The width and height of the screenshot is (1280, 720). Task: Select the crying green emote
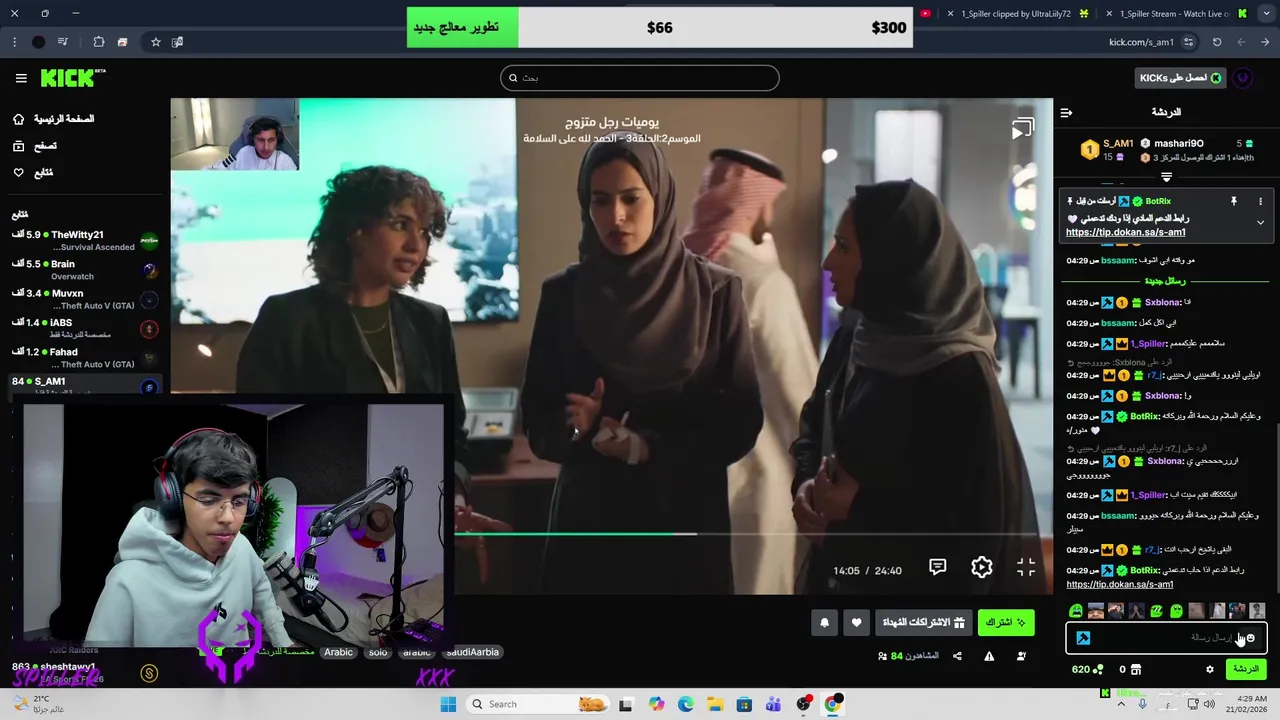[x=1076, y=610]
